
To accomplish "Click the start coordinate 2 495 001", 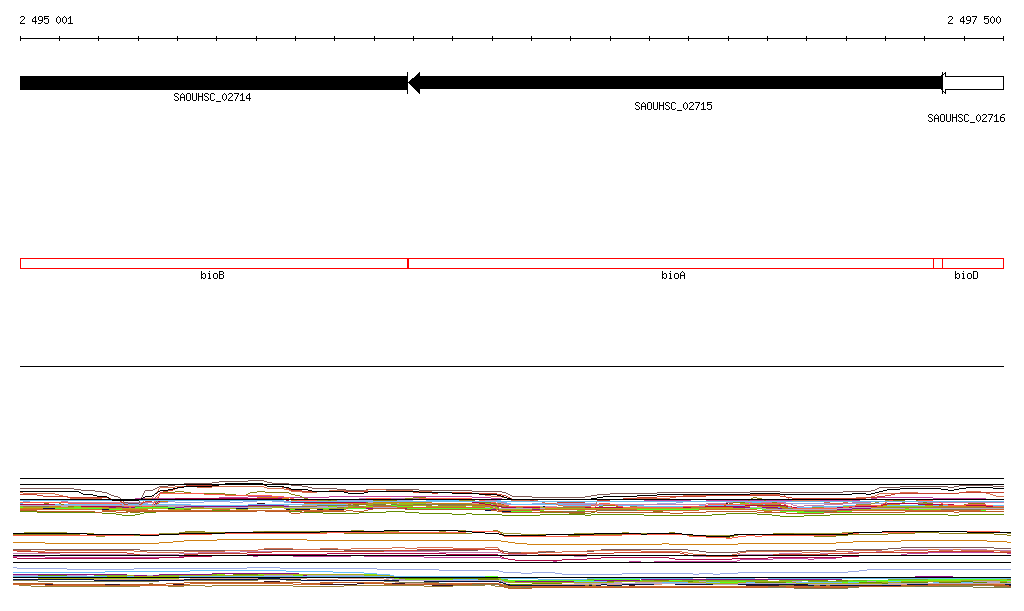I will [46, 20].
